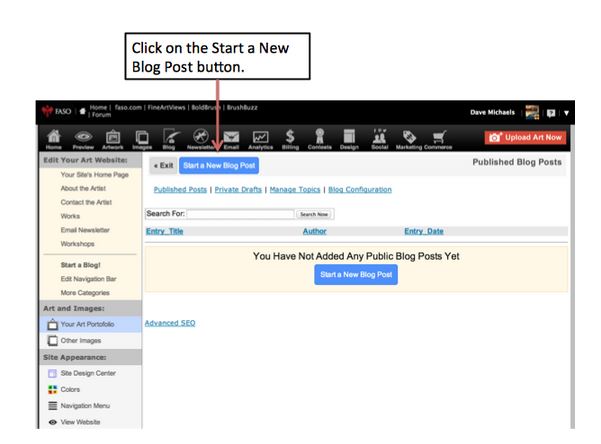Sort by Author column

315,231
